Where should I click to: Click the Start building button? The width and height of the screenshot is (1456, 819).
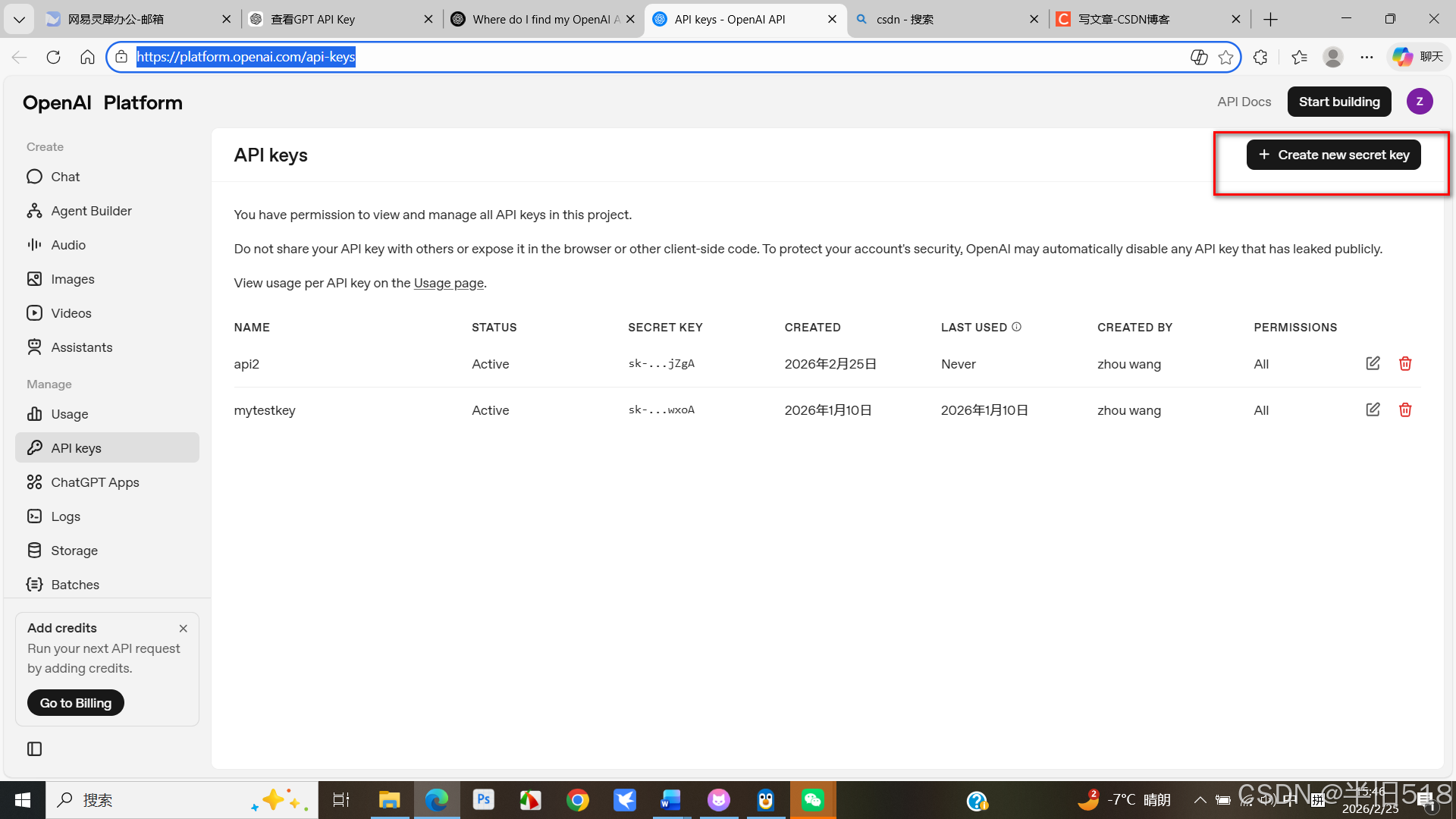point(1339,102)
